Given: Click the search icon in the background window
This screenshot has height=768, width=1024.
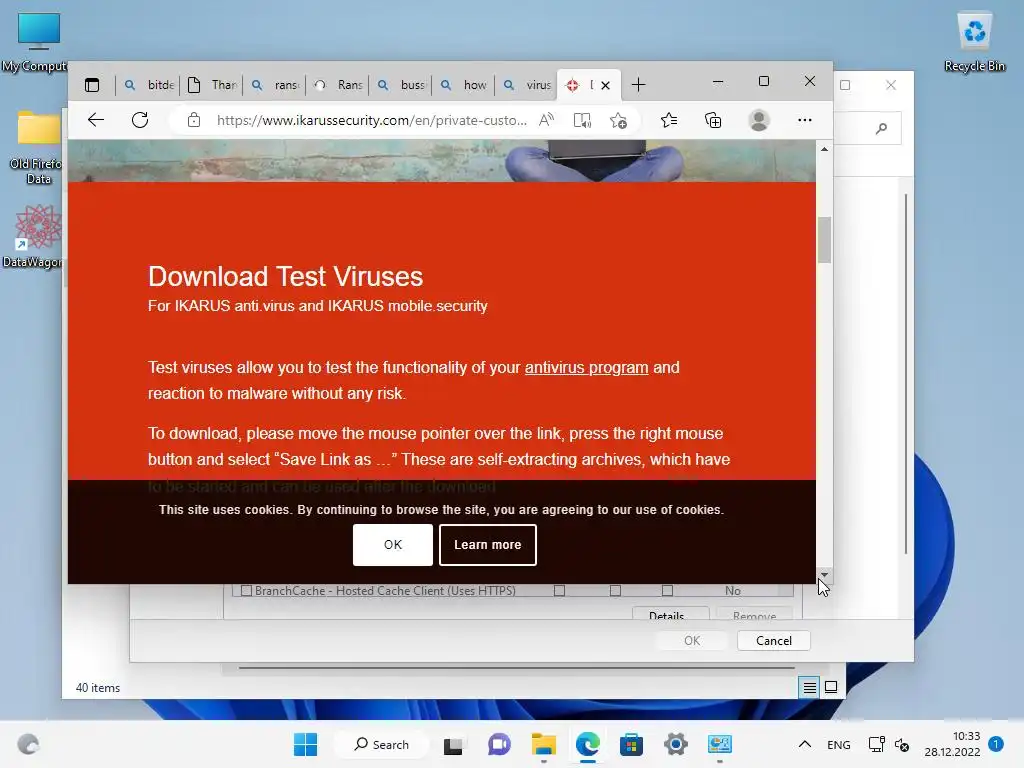Looking at the screenshot, I should coord(882,128).
